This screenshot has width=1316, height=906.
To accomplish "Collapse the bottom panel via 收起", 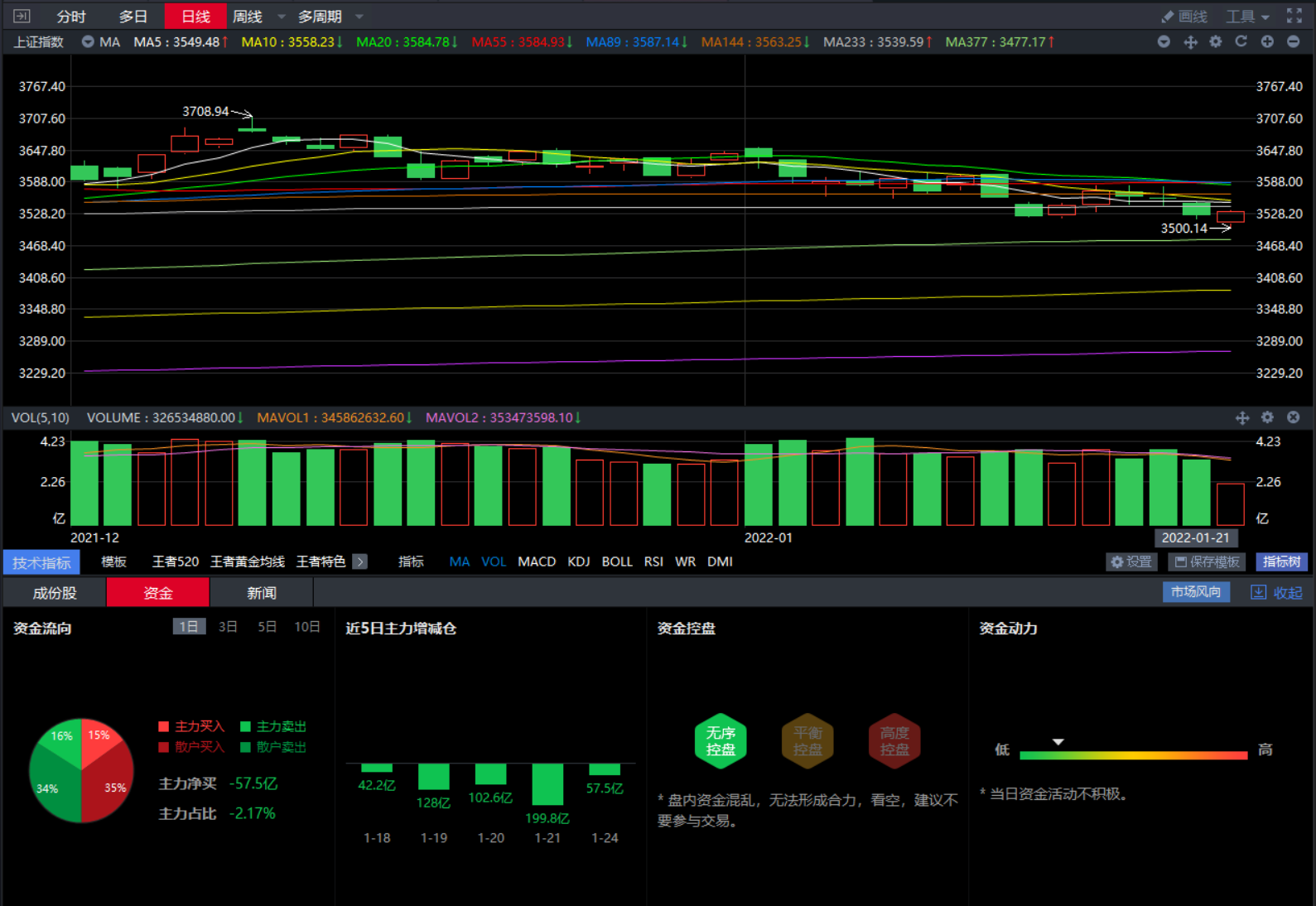I will point(1276,592).
